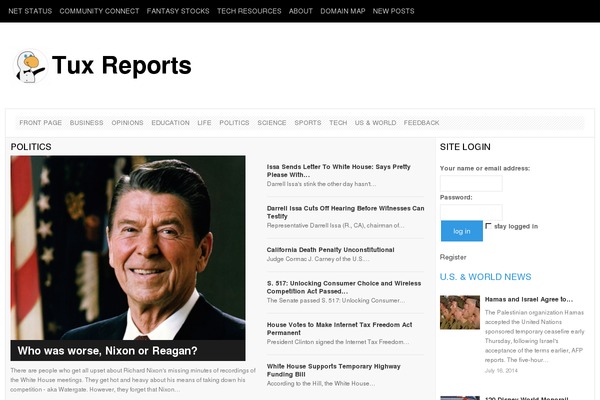Screen dimensions: 600x400
Task: View NEW POSTS in the top bar
Action: click(393, 11)
